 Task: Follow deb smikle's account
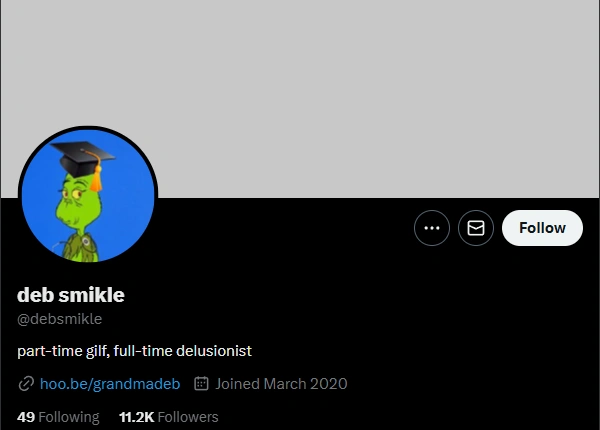[542, 228]
